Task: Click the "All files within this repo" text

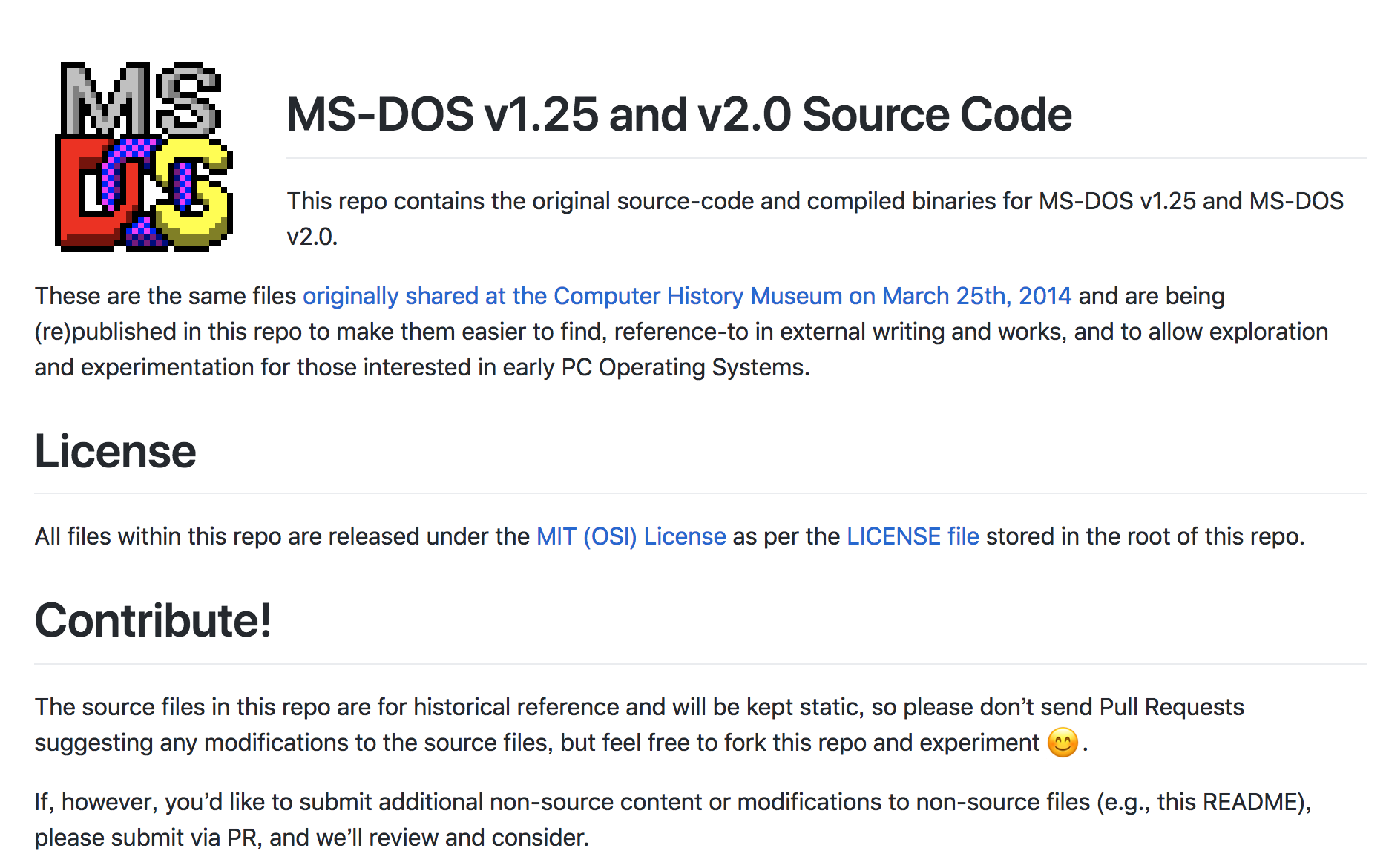Action: [282, 536]
